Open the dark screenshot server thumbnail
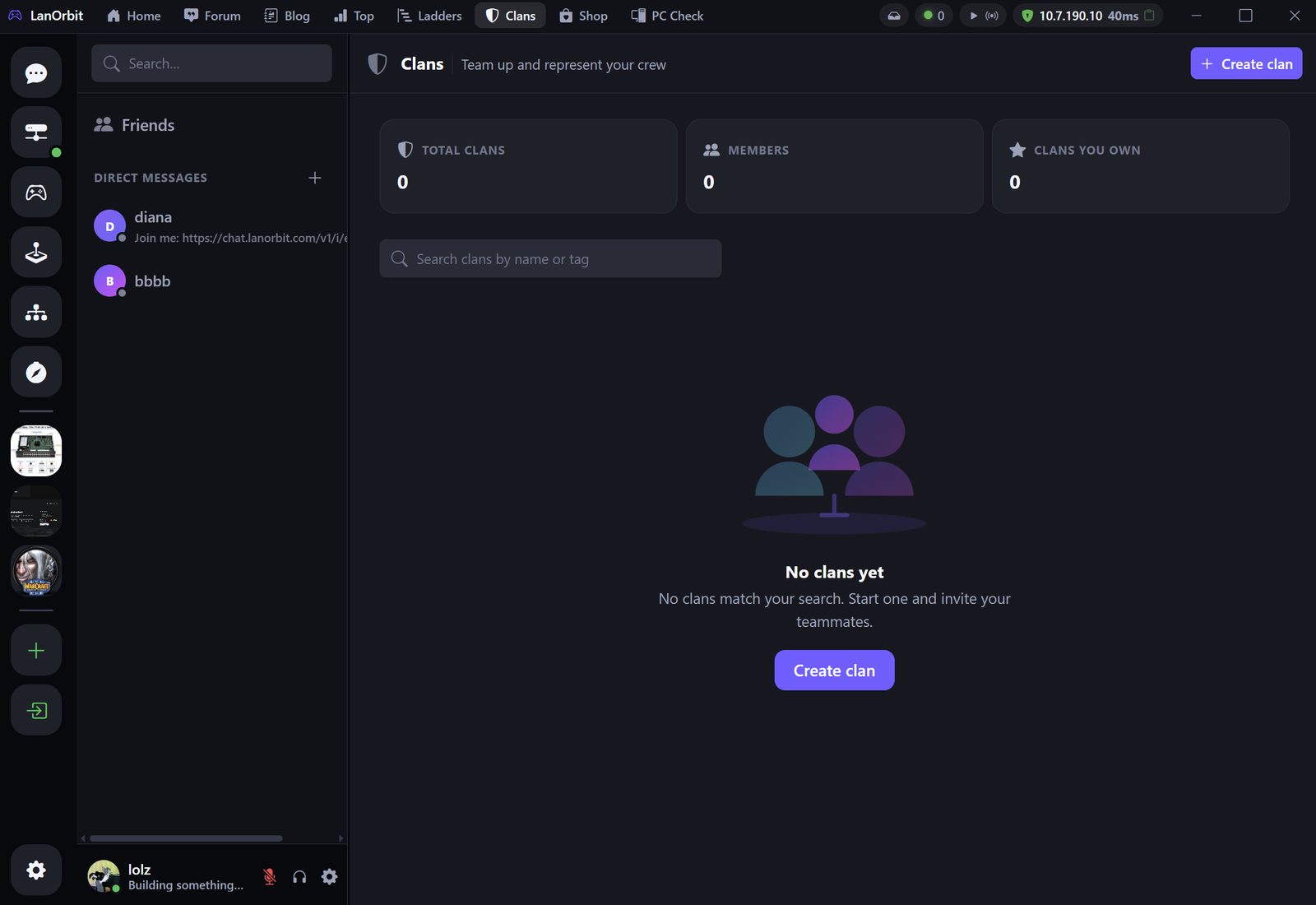1316x905 pixels. tap(36, 511)
